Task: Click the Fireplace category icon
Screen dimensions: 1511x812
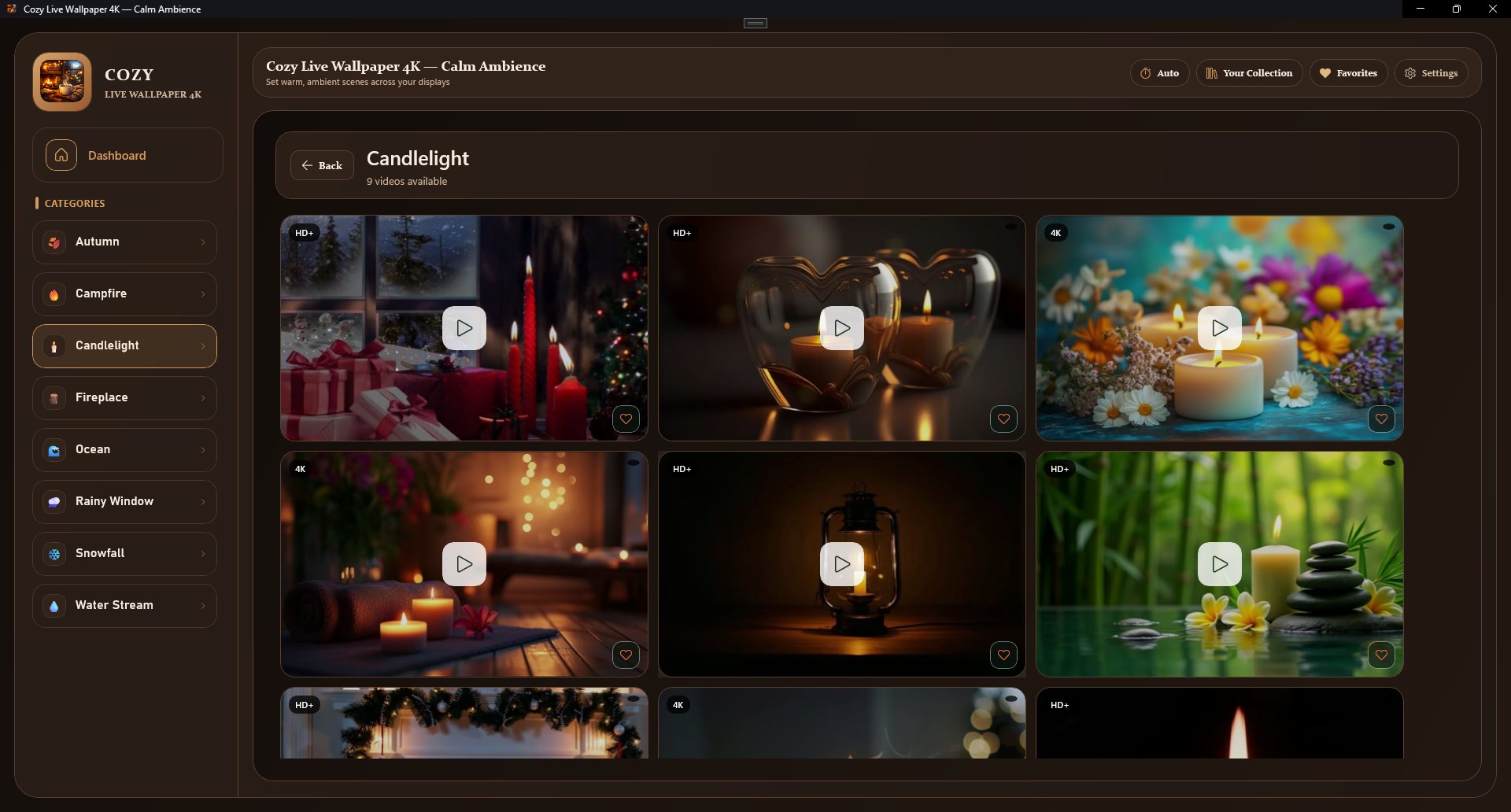Action: (54, 398)
